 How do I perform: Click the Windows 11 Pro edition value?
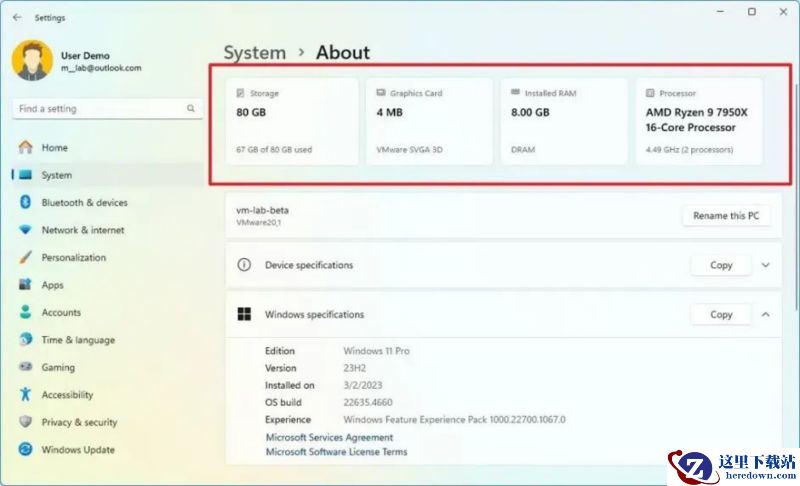[377, 351]
